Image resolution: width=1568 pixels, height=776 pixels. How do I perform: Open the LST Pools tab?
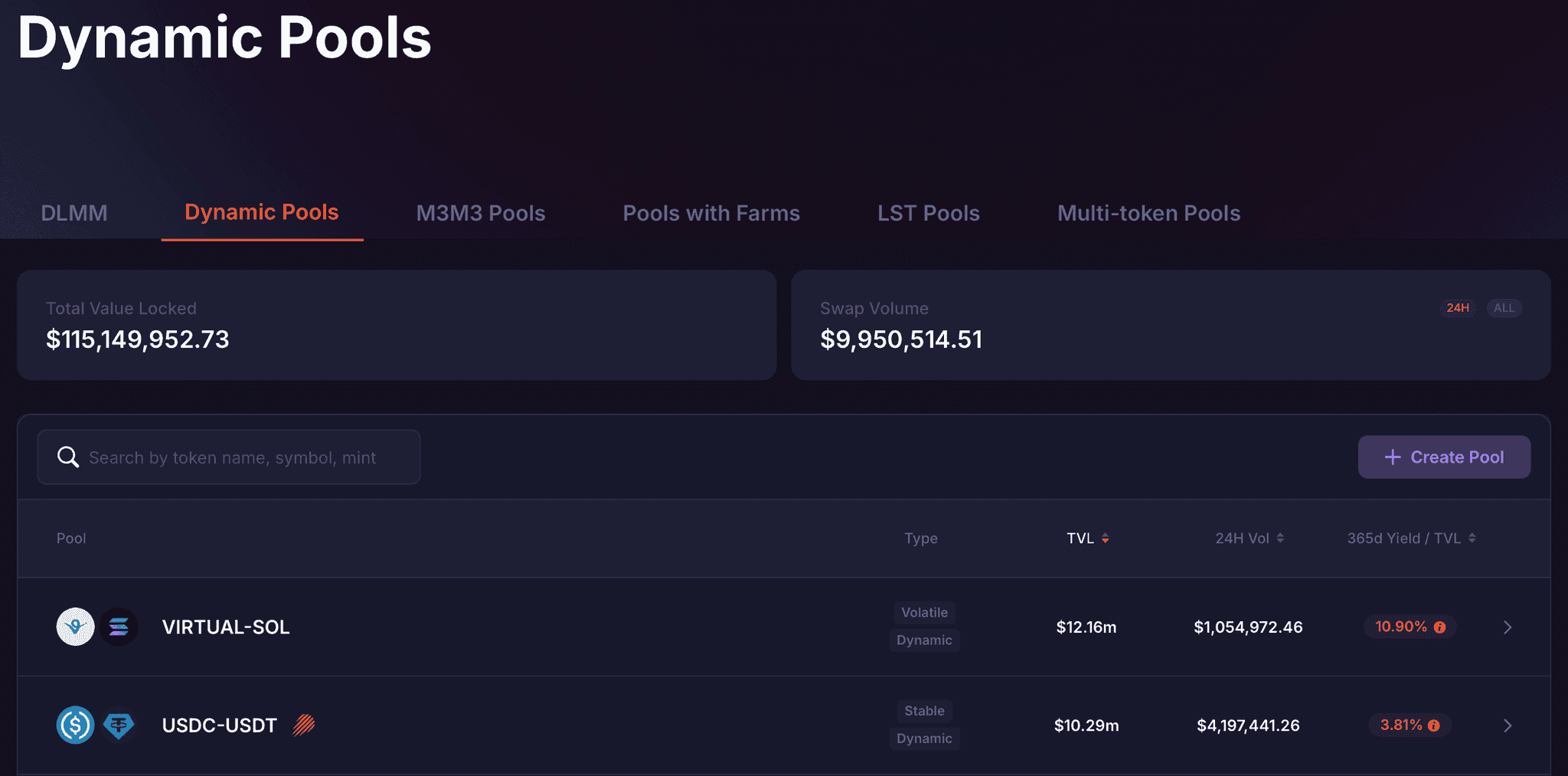(928, 213)
